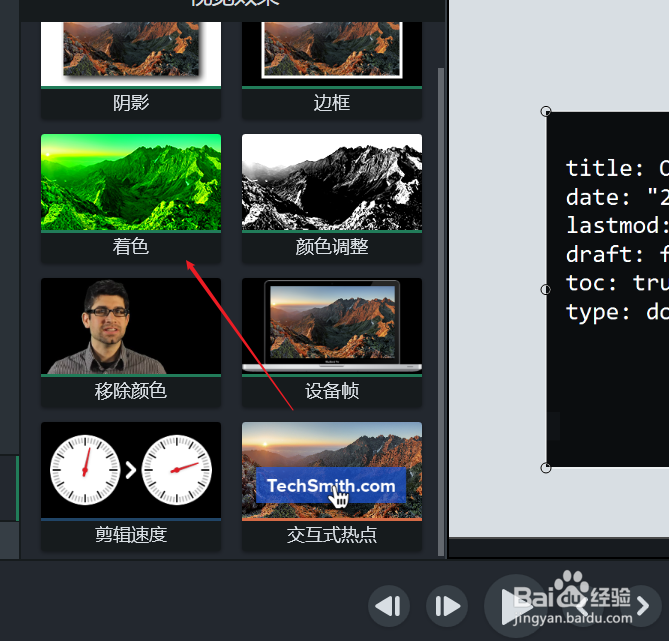669x641 pixels.
Task: Pick the 设备帧 device frame effect
Action: (332, 342)
